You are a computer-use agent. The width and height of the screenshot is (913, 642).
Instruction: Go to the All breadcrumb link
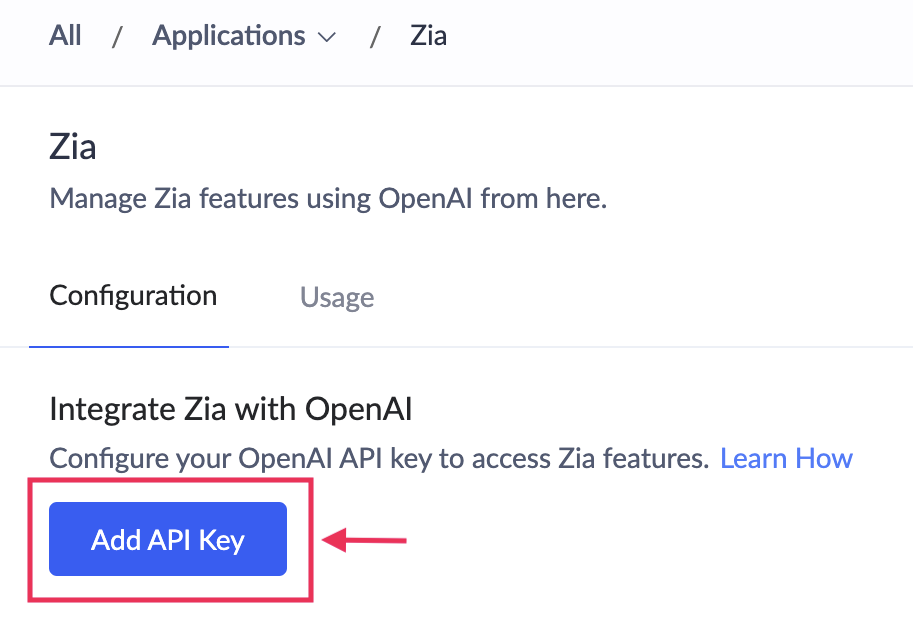65,36
